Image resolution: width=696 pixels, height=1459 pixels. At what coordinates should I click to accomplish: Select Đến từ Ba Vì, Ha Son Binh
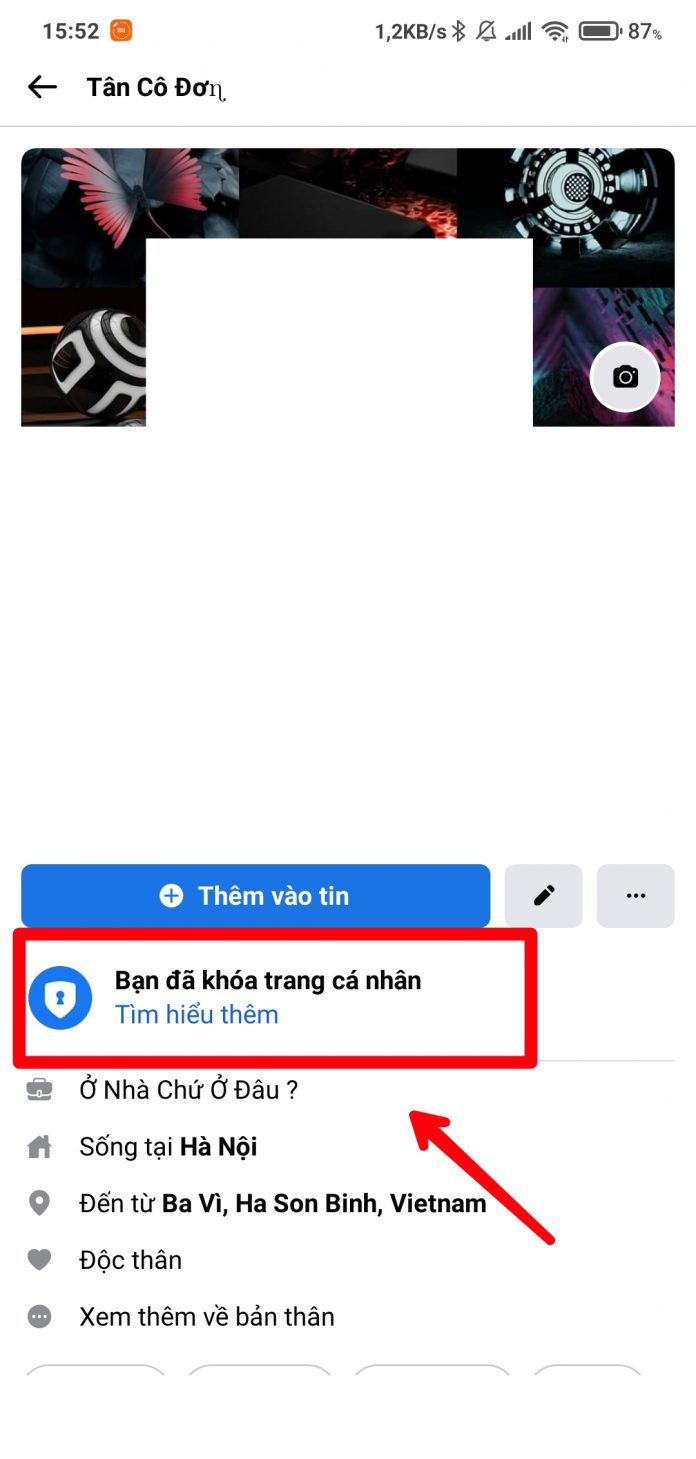(283, 1203)
